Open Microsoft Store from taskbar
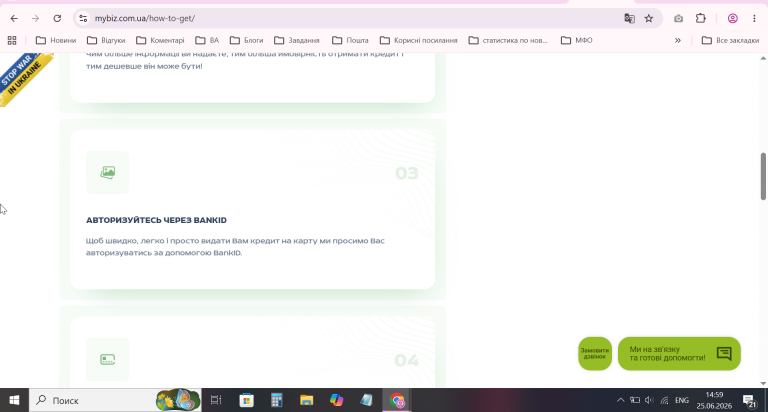Image resolution: width=768 pixels, height=412 pixels. pyautogui.click(x=246, y=400)
